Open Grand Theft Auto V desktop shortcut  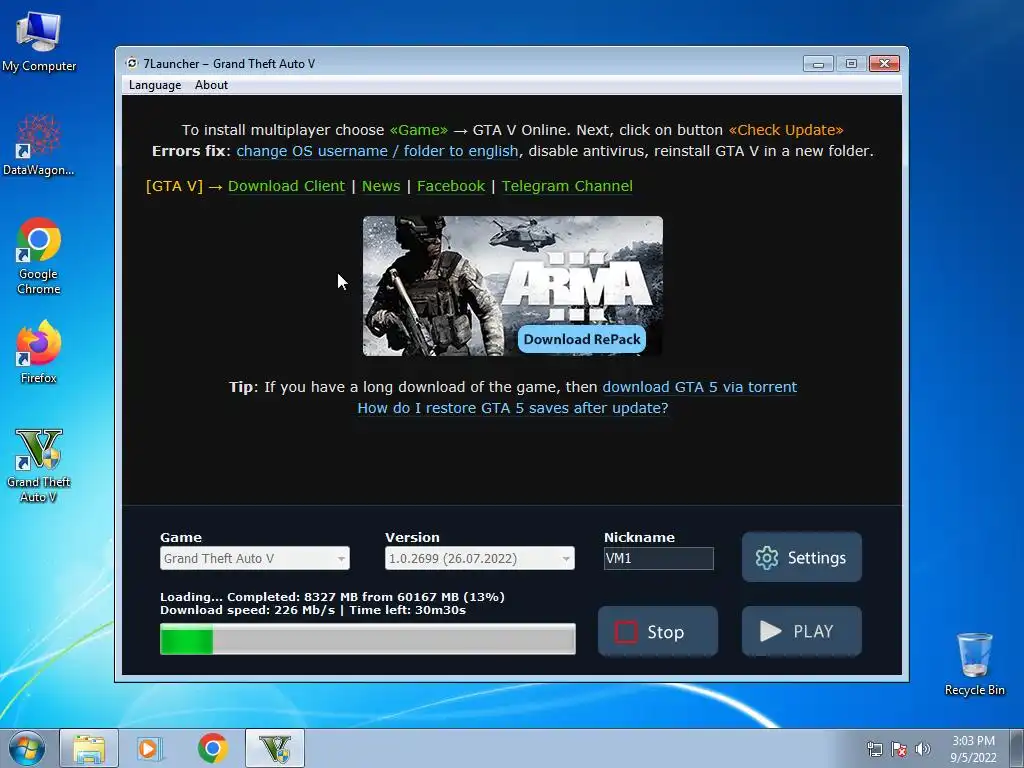coord(39,465)
